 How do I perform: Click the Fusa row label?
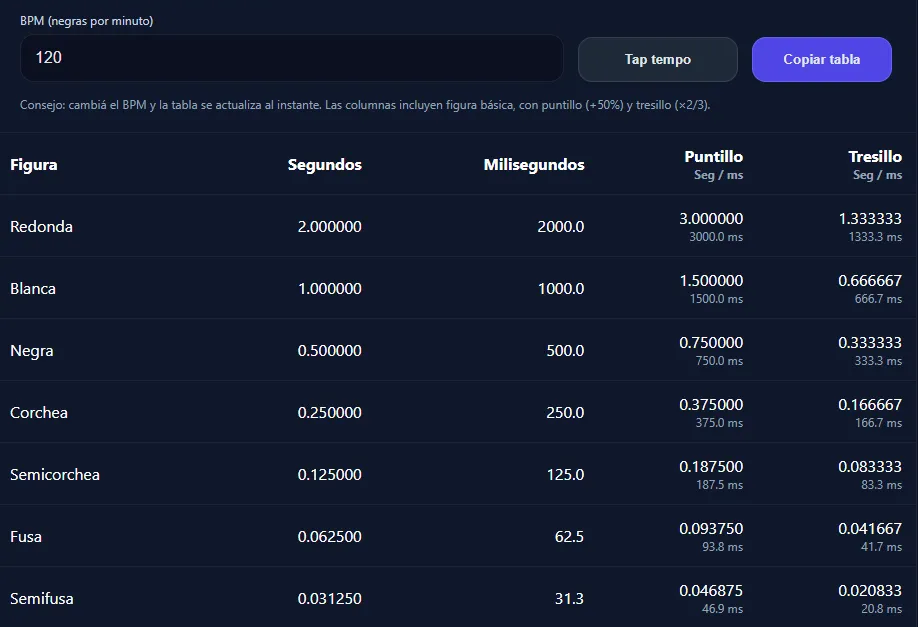click(x=26, y=537)
